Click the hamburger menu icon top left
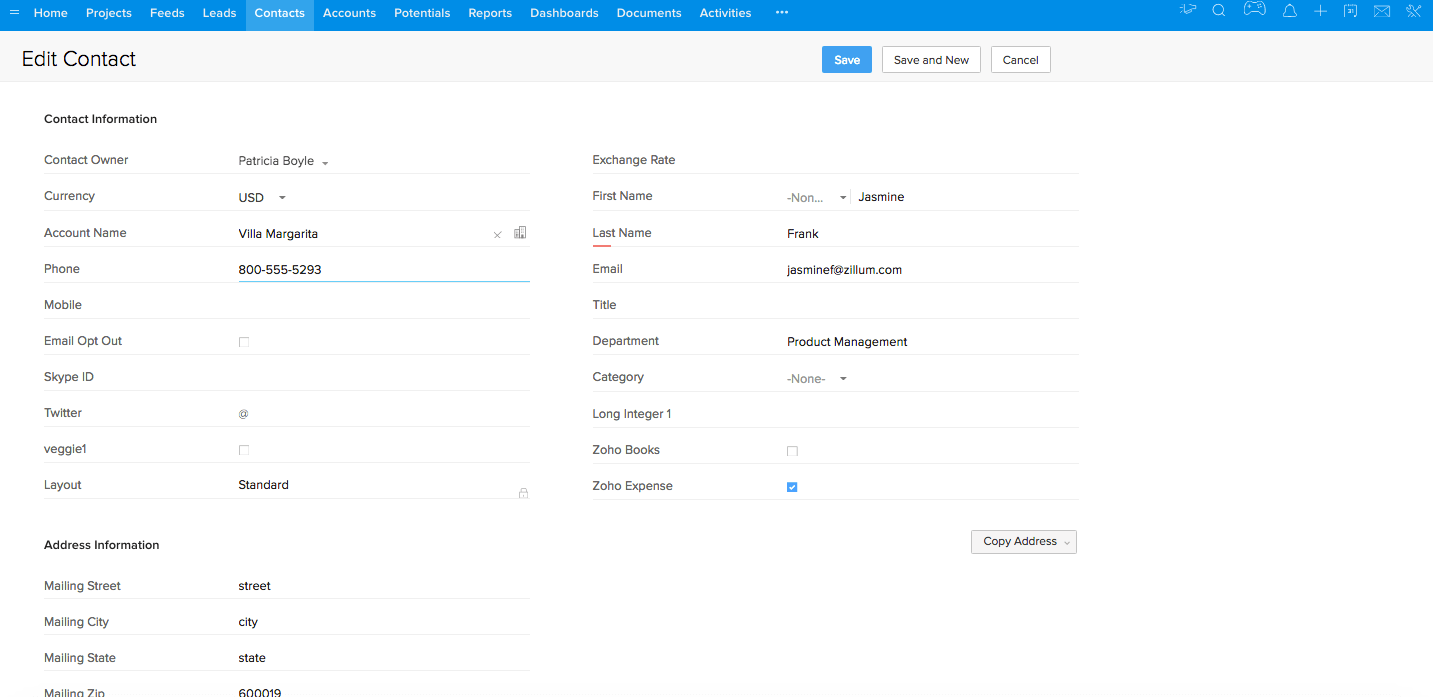 point(13,12)
